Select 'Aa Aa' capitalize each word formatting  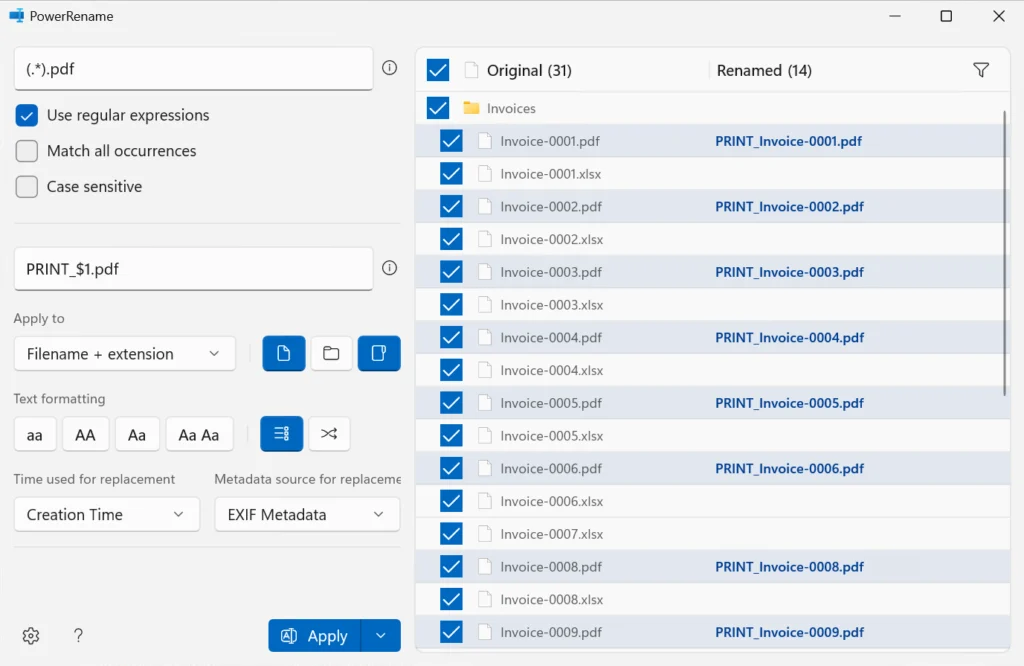(x=199, y=434)
